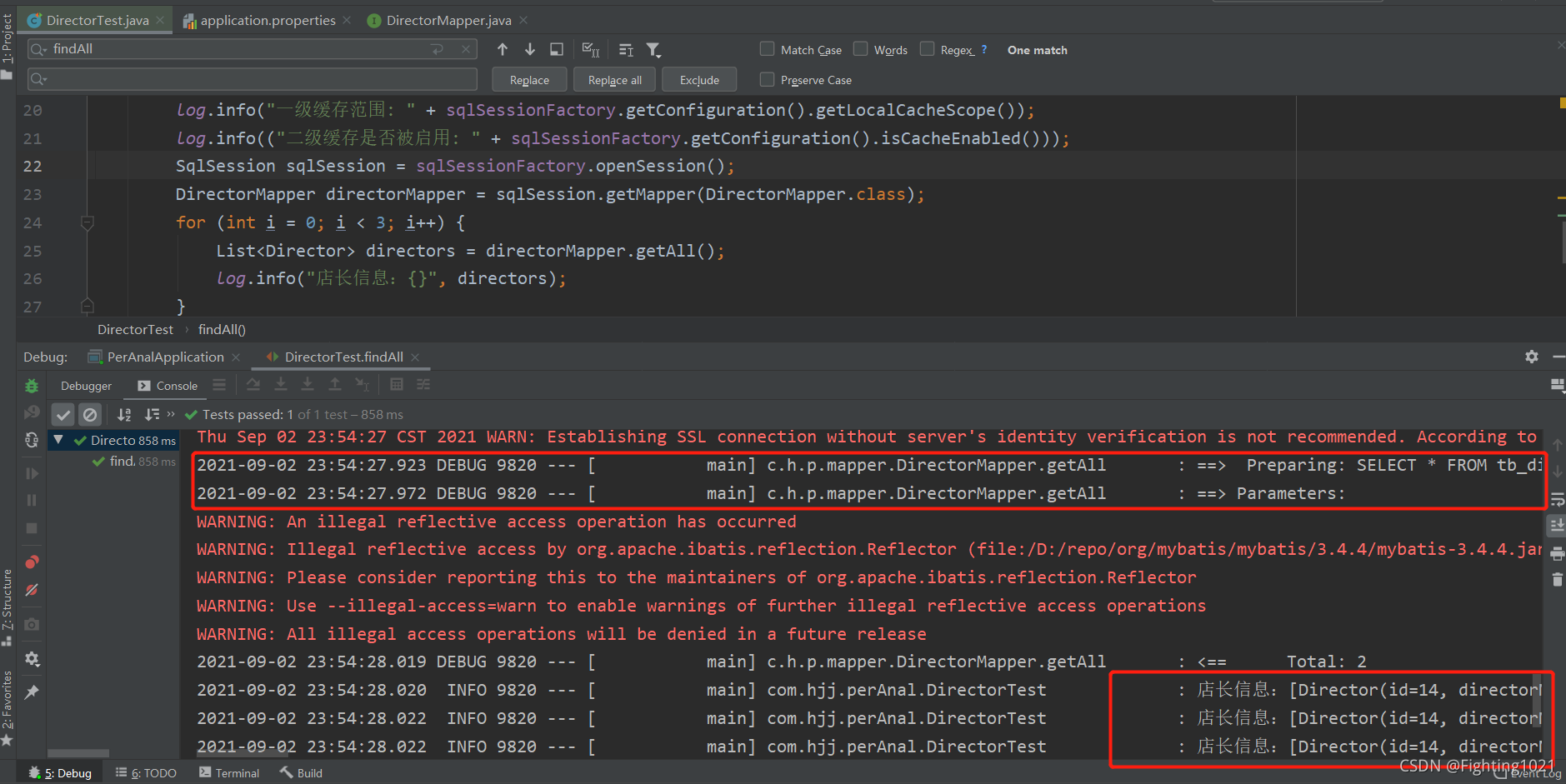Open search results in Find window
The height and width of the screenshot is (784, 1566).
[557, 50]
